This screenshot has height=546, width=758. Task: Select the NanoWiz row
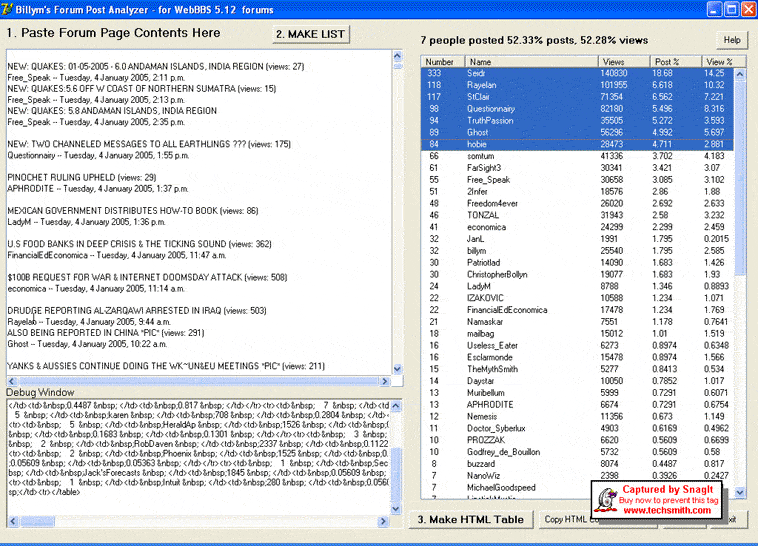[x=577, y=476]
